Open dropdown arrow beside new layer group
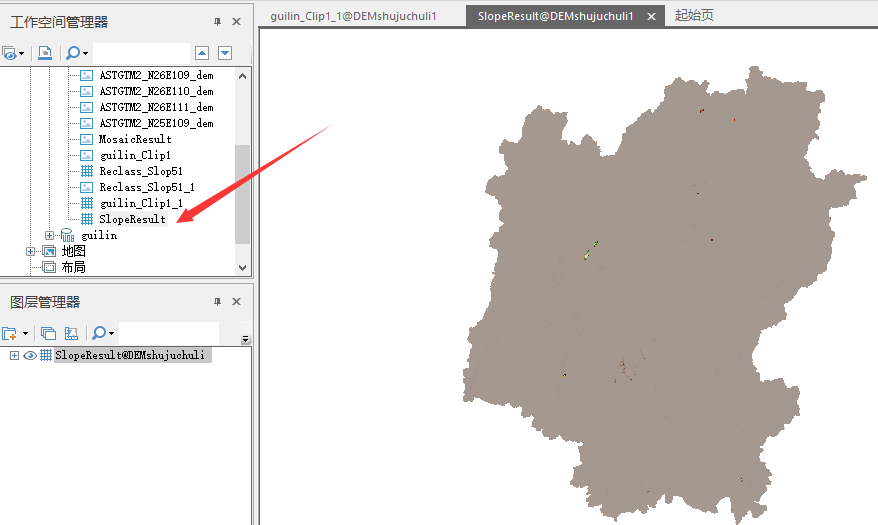The height and width of the screenshot is (525, 878). 25,334
